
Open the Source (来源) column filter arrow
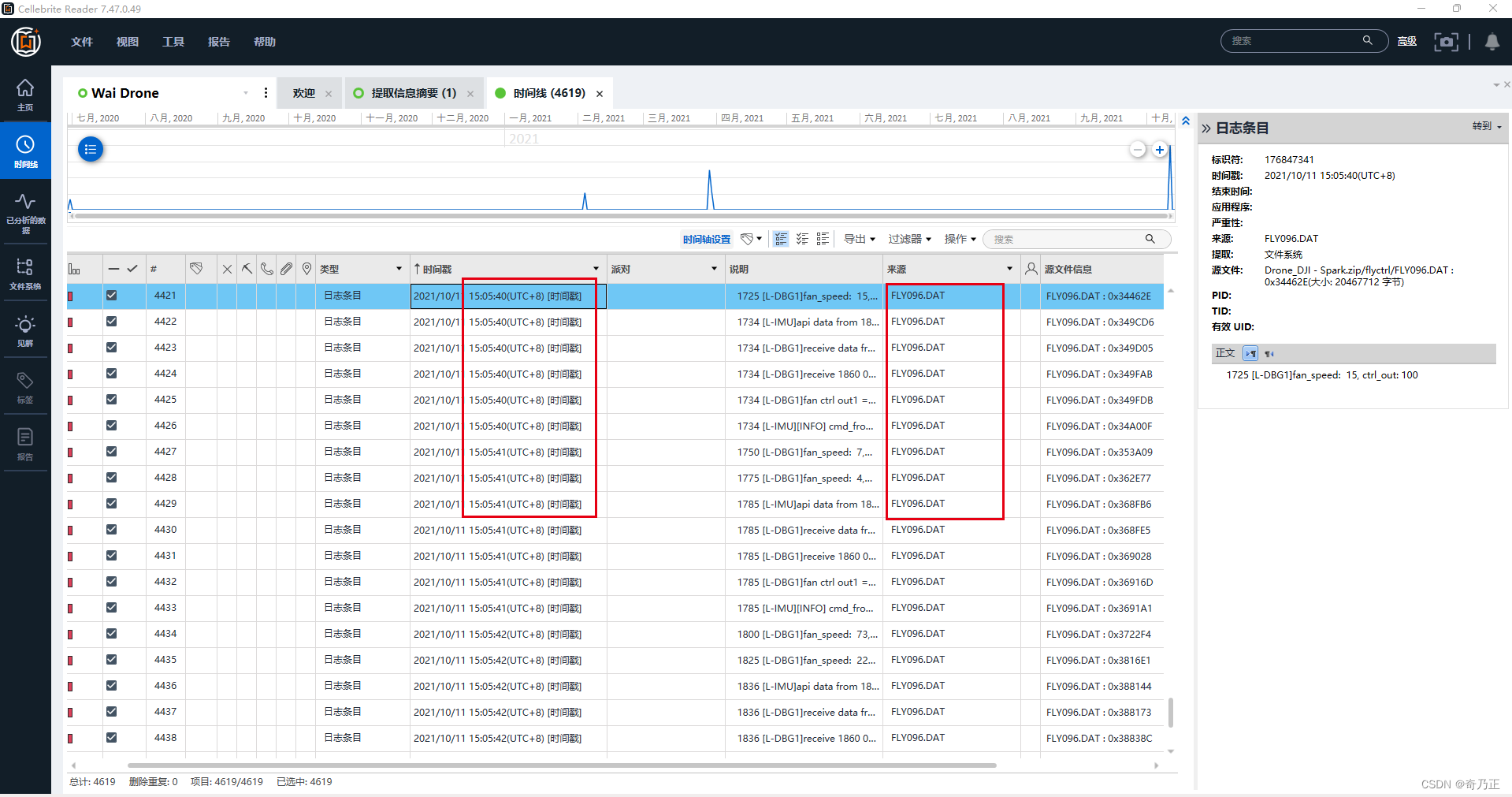(1009, 269)
